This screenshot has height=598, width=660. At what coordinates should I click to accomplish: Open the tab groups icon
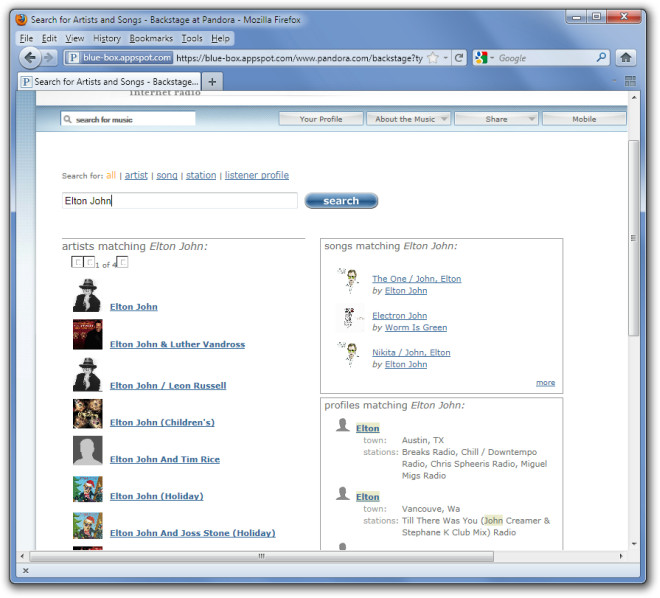click(630, 81)
